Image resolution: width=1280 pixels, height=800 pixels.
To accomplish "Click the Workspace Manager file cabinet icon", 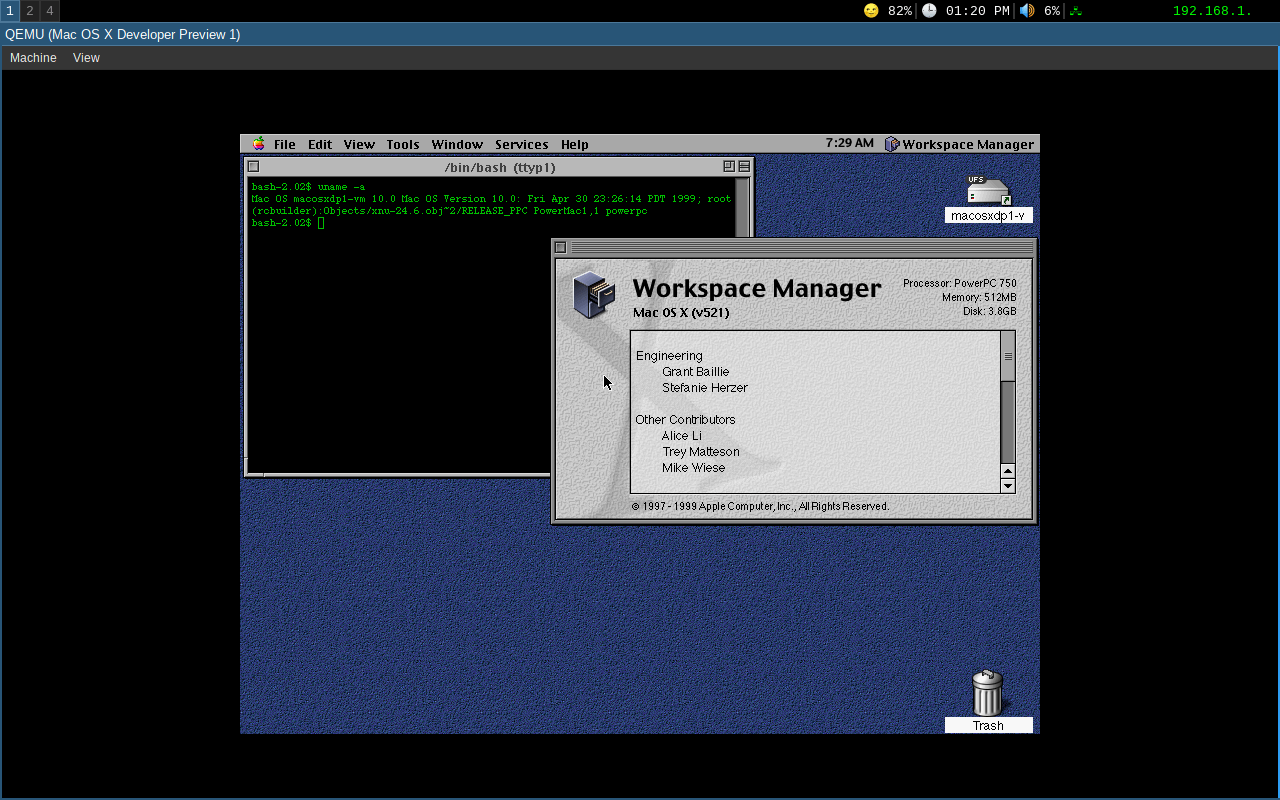I will (x=593, y=296).
